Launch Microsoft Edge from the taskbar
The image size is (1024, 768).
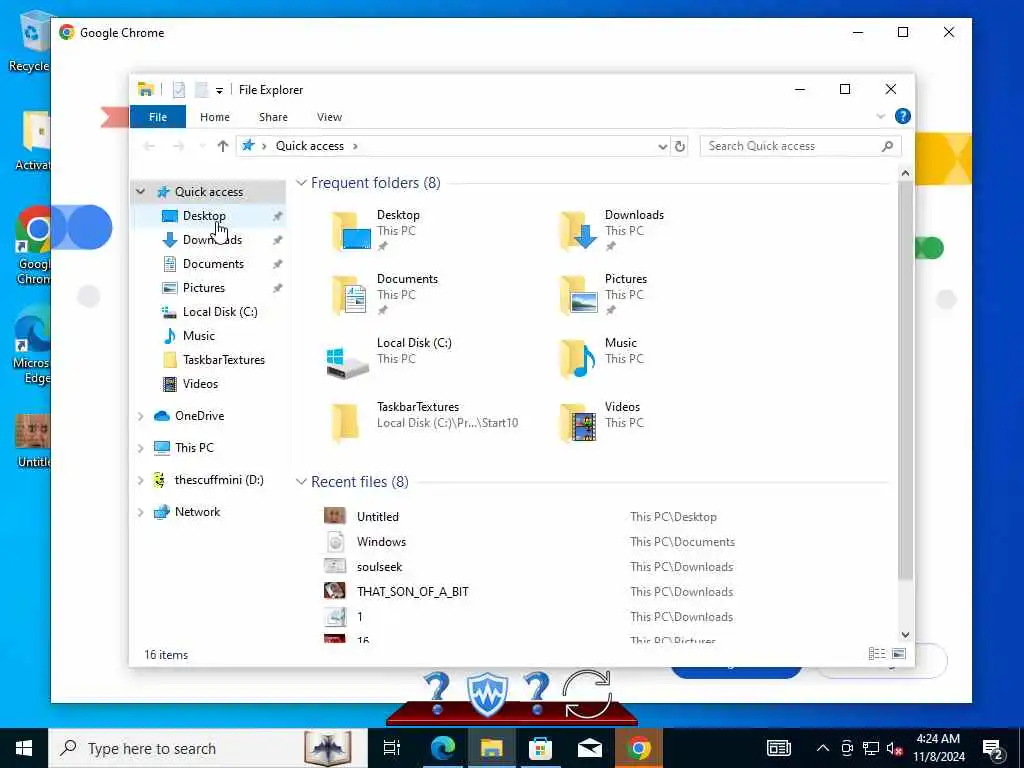pyautogui.click(x=443, y=748)
